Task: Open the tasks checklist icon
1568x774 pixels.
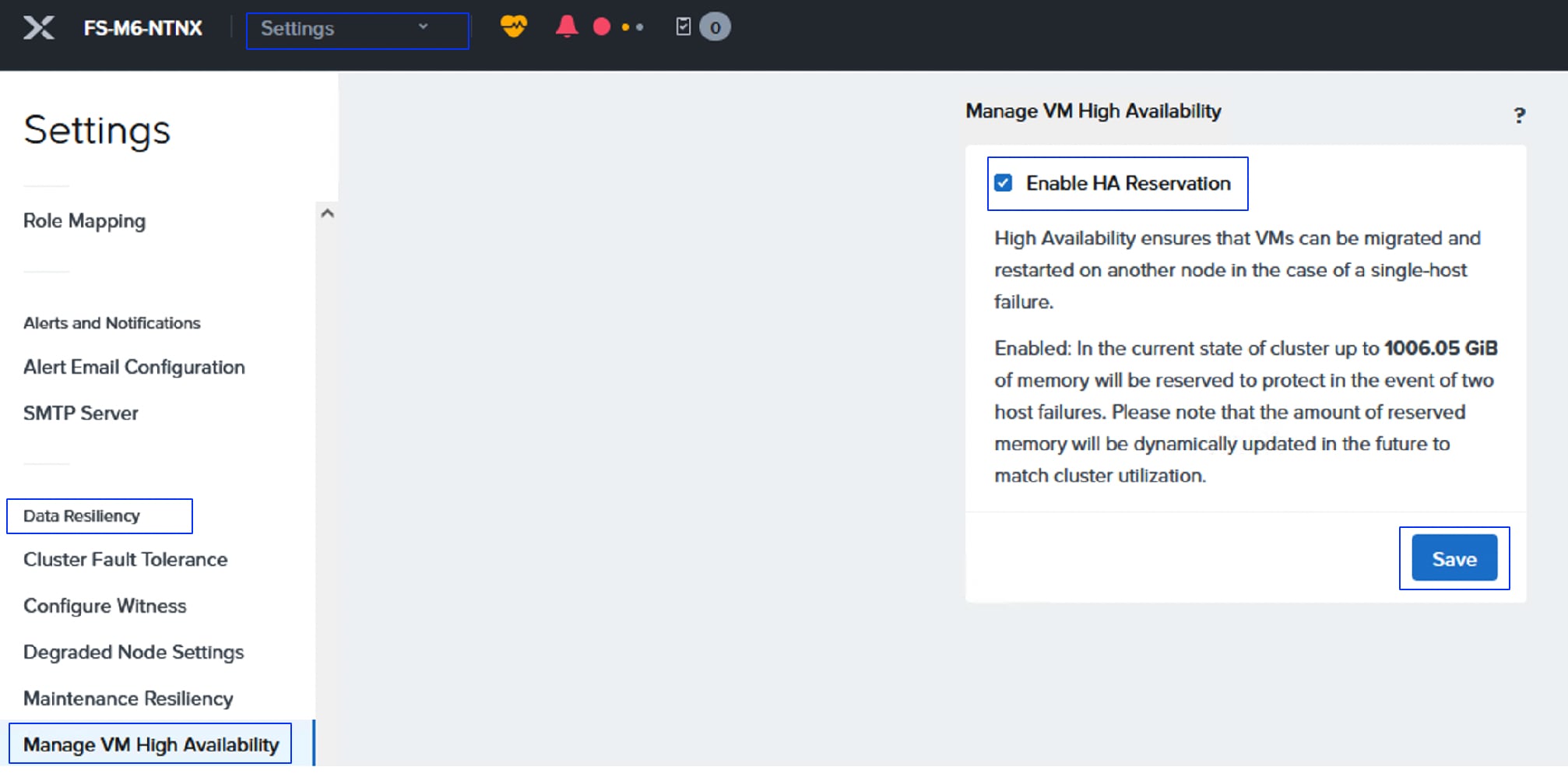Action: (x=683, y=26)
